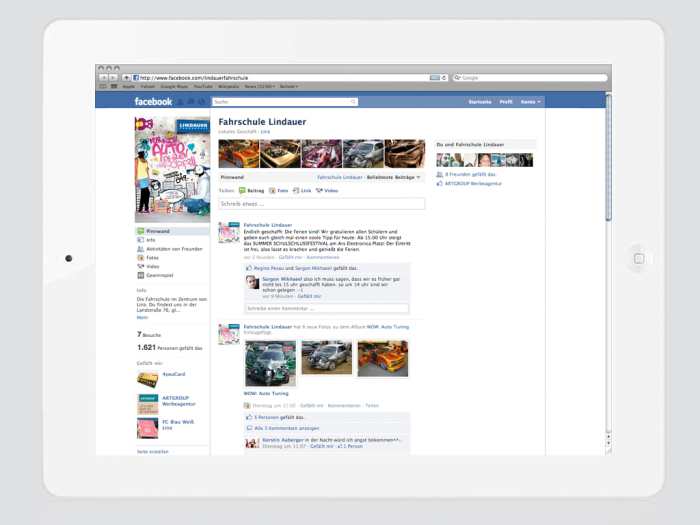Click '8 Freunden gefällt das' link
Image resolution: width=700 pixels, height=525 pixels.
pos(471,175)
